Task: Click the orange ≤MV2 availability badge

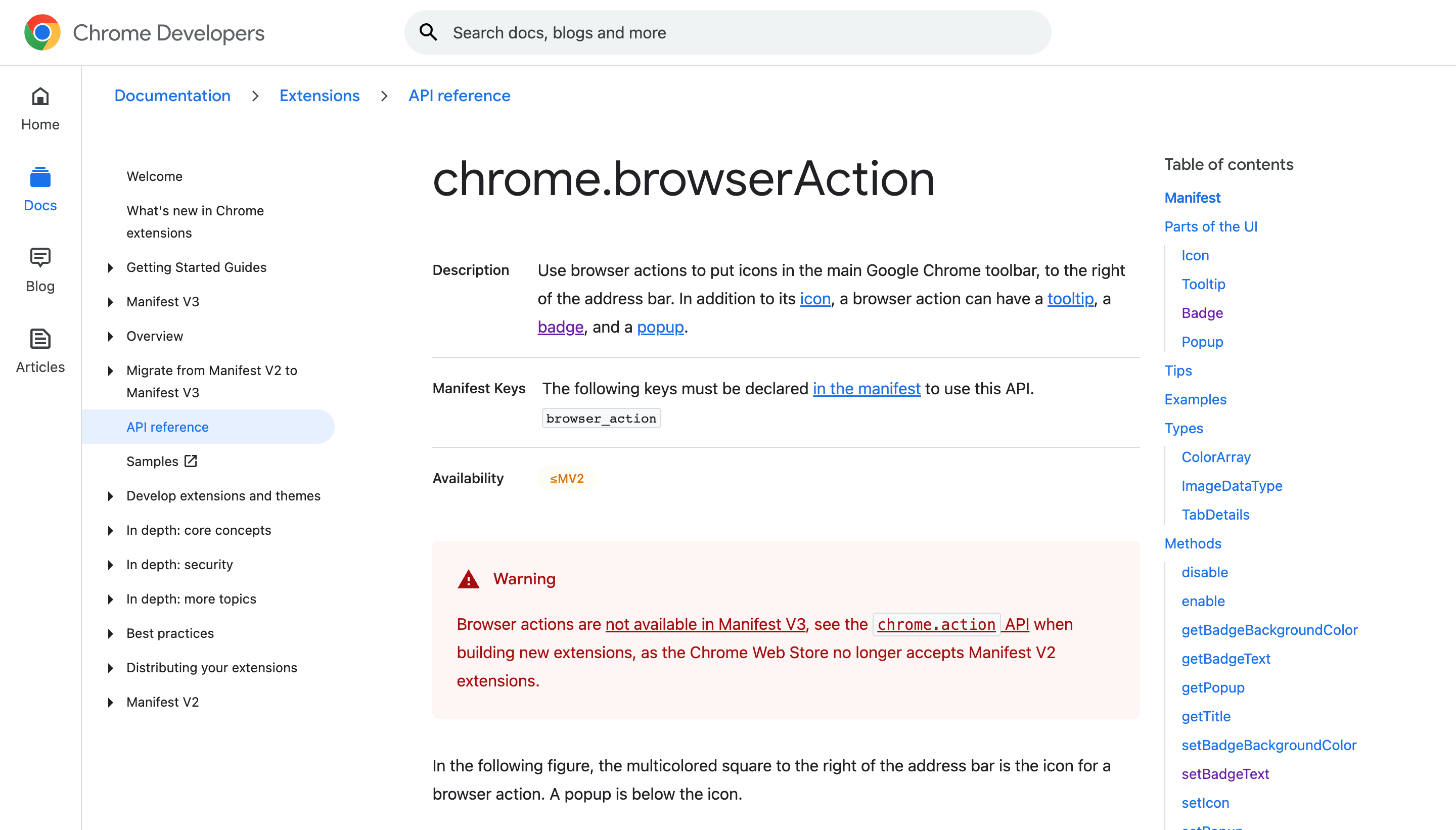Action: click(566, 478)
